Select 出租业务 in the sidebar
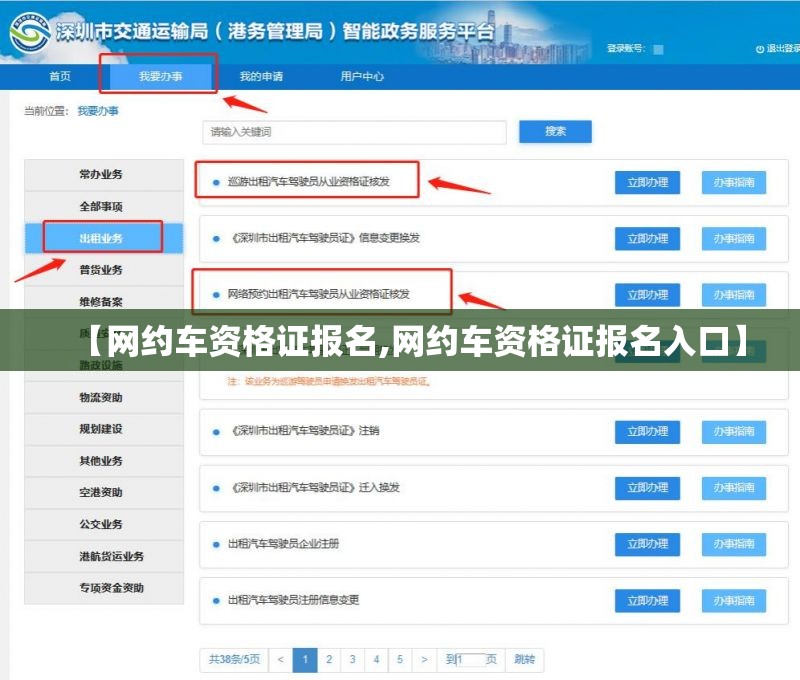Image resolution: width=800 pixels, height=680 pixels. (104, 238)
